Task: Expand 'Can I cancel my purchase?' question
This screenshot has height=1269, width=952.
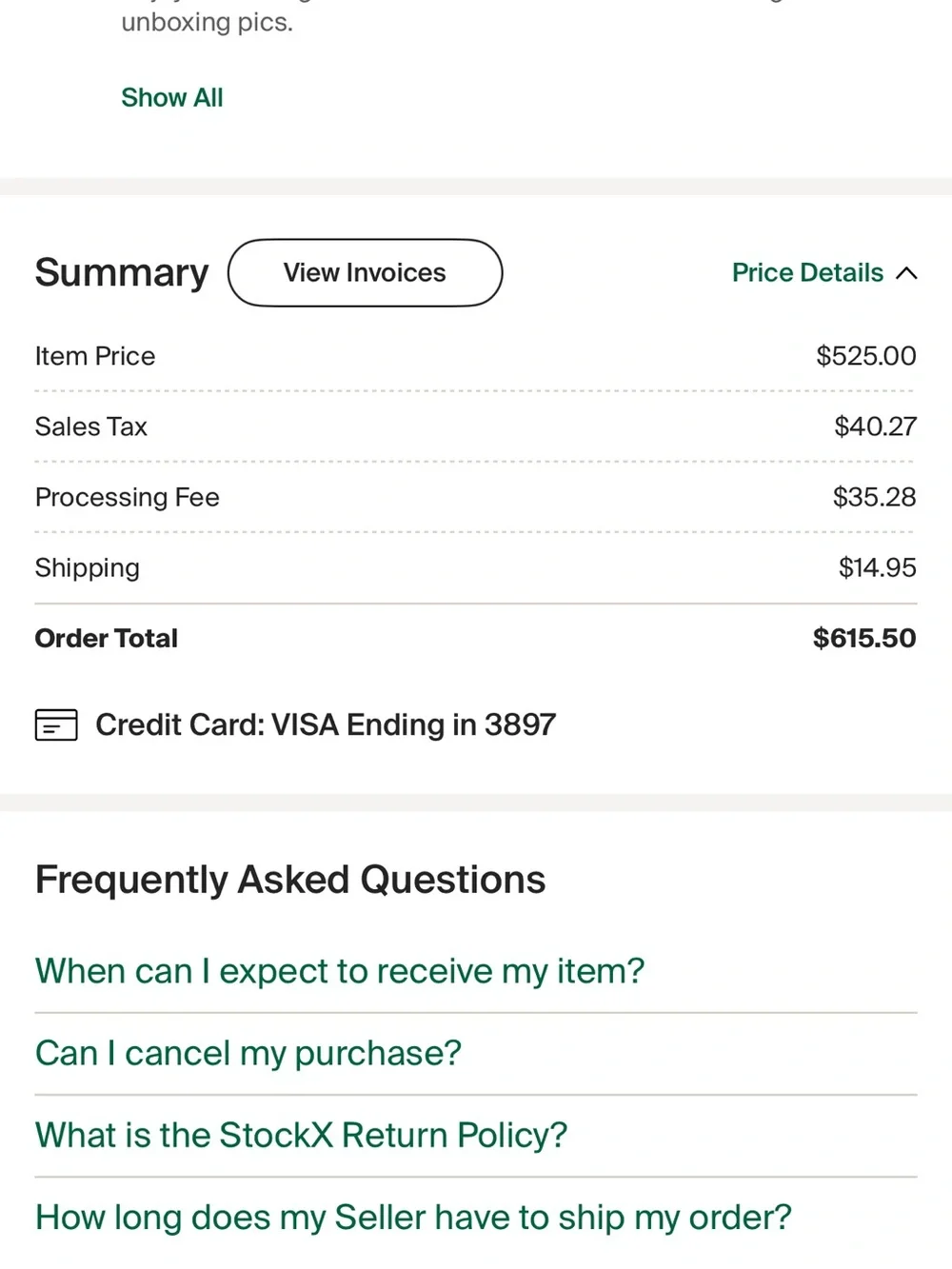Action: click(248, 1053)
